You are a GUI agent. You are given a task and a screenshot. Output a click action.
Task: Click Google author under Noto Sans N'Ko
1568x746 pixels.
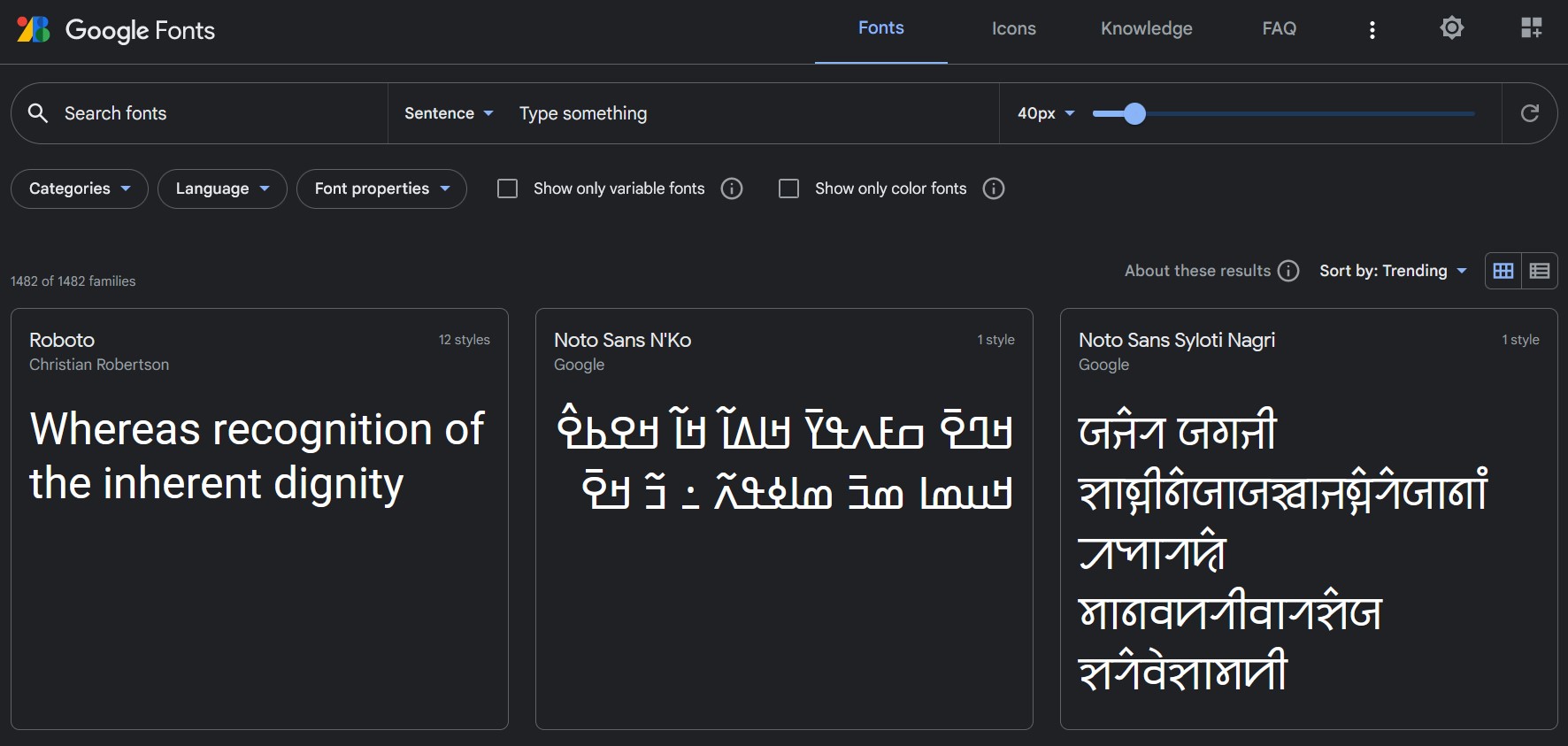pyautogui.click(x=580, y=365)
